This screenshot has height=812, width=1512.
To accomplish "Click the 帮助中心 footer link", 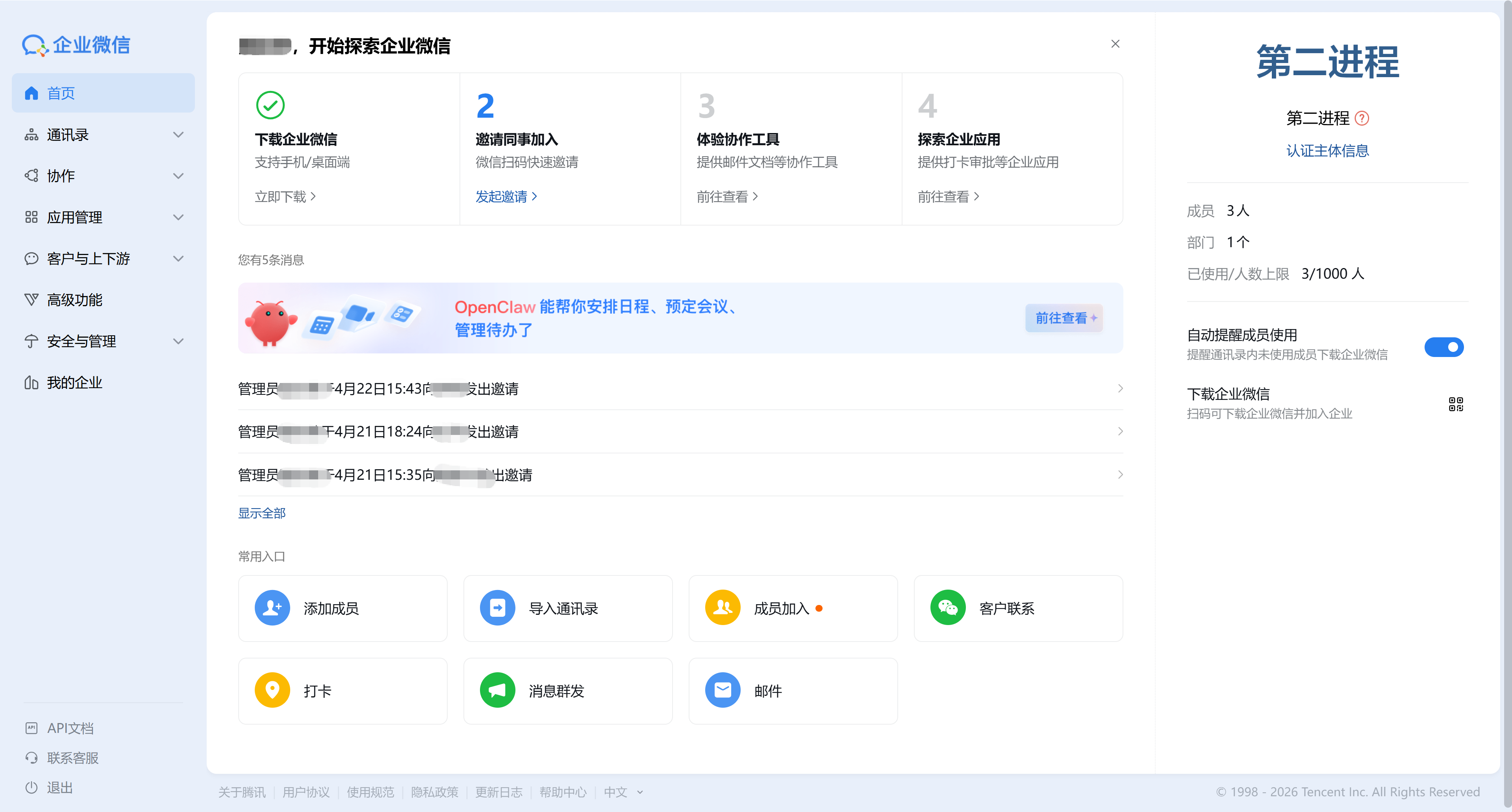I will coord(563,792).
